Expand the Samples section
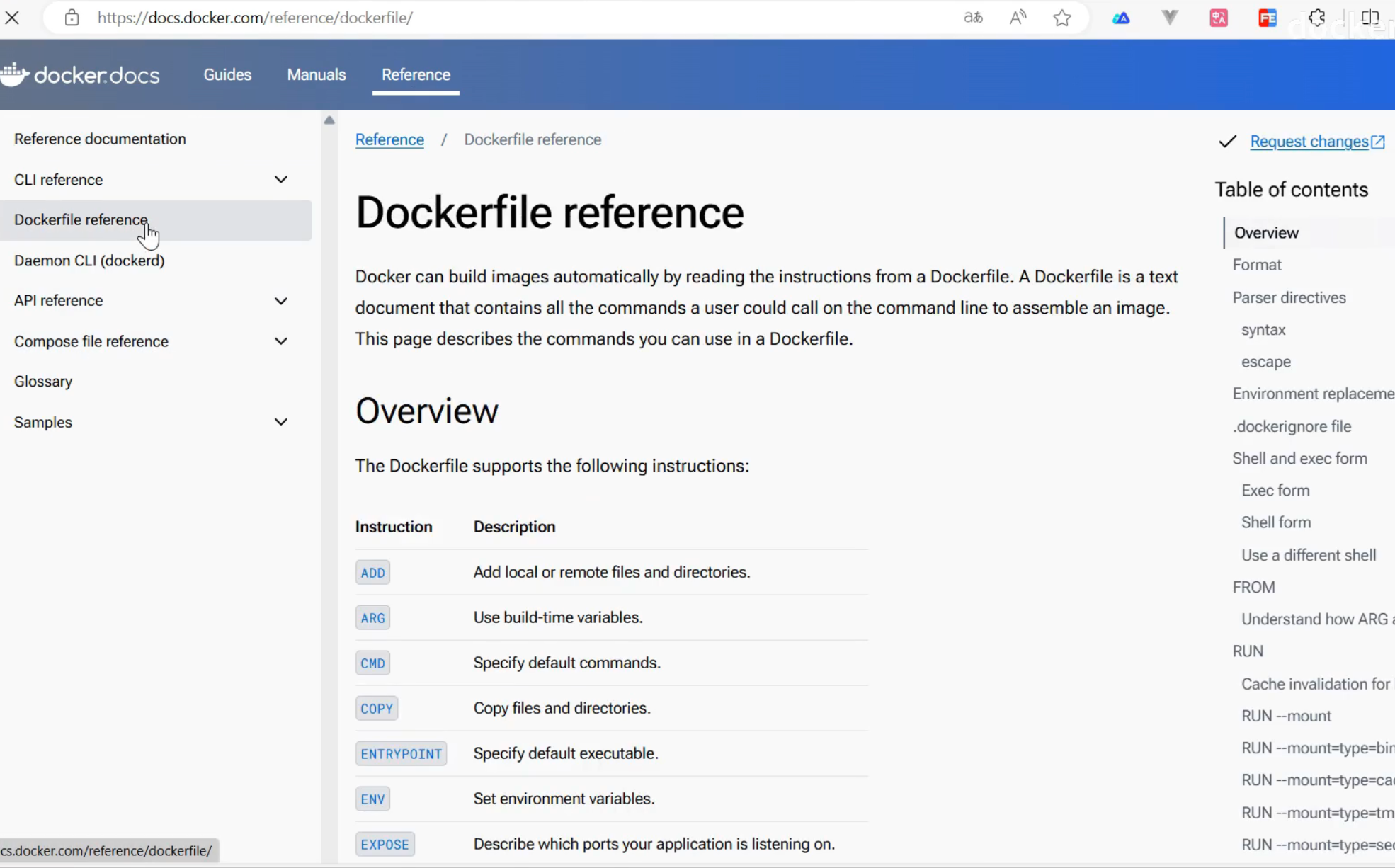The image size is (1395, 868). (281, 422)
